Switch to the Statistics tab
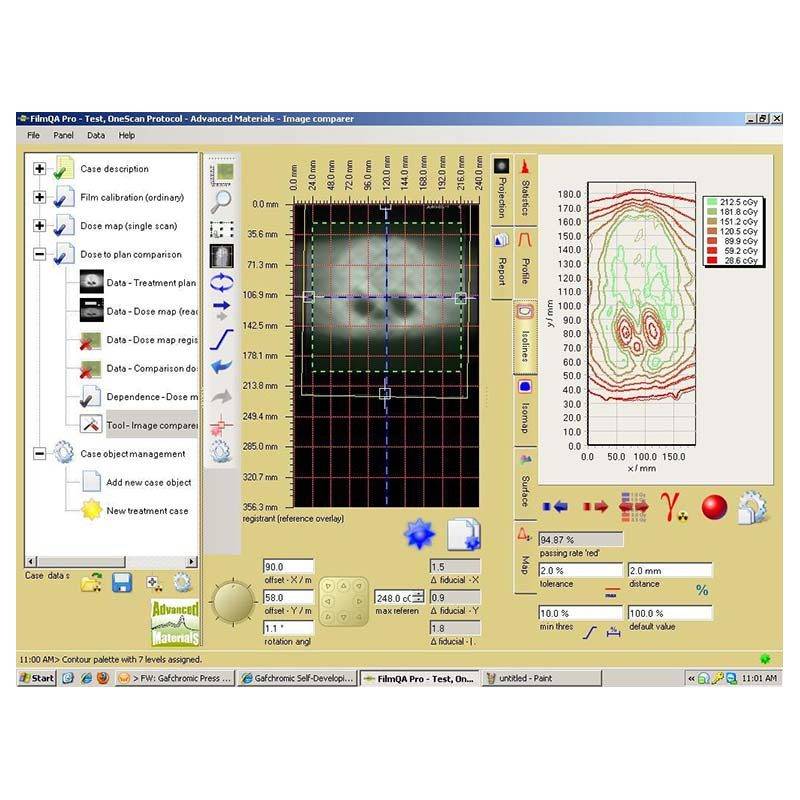800x800 pixels. point(525,190)
